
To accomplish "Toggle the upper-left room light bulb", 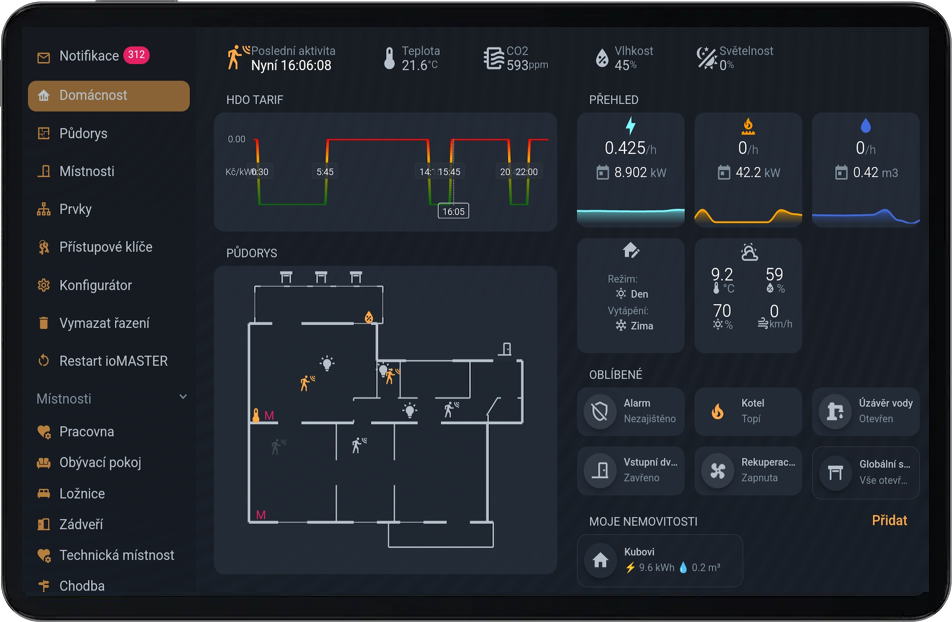I will (326, 363).
